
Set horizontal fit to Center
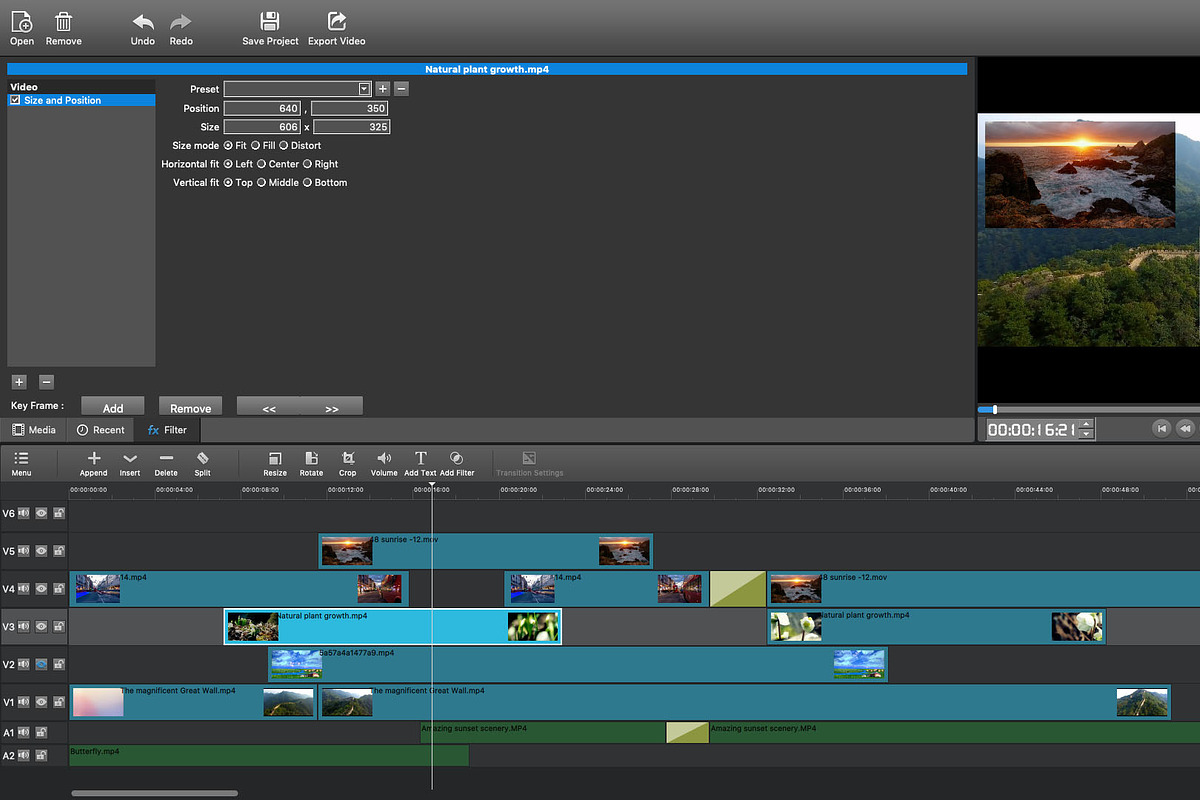(x=262, y=164)
